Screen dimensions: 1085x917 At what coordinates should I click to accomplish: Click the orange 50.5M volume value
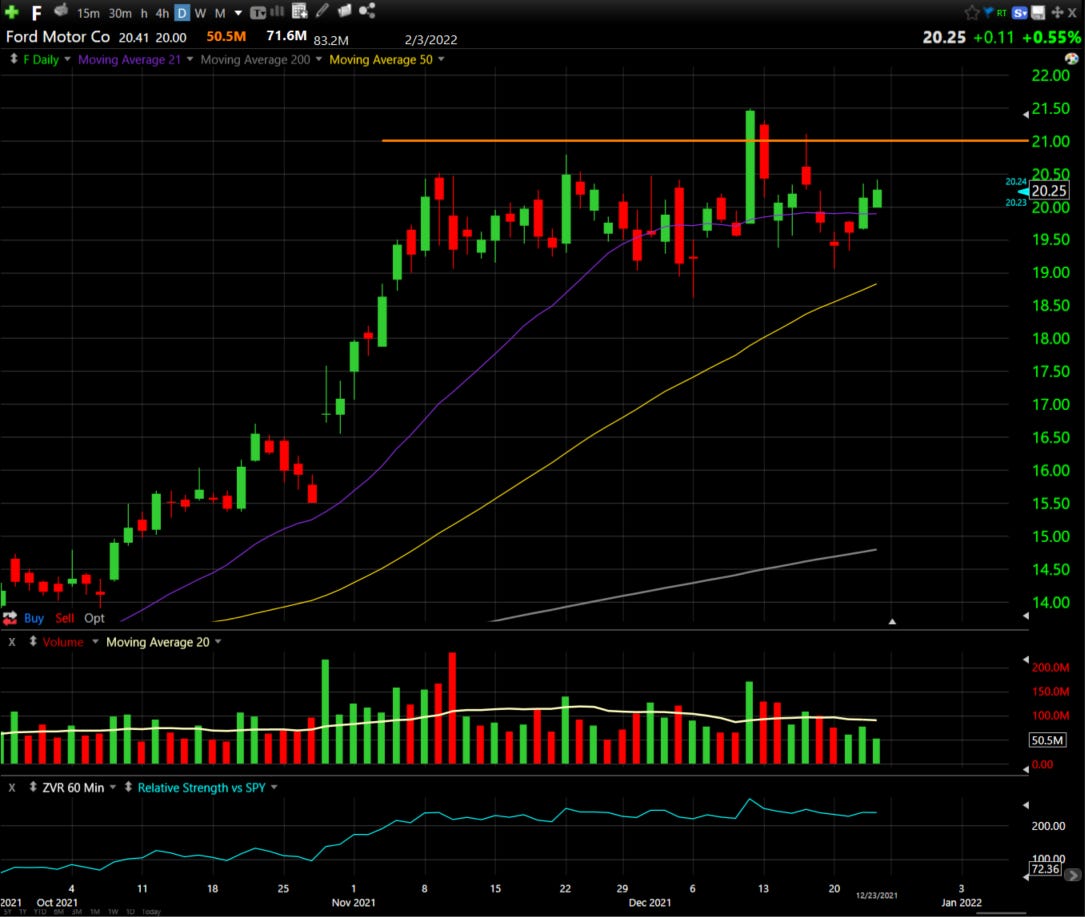tap(226, 37)
